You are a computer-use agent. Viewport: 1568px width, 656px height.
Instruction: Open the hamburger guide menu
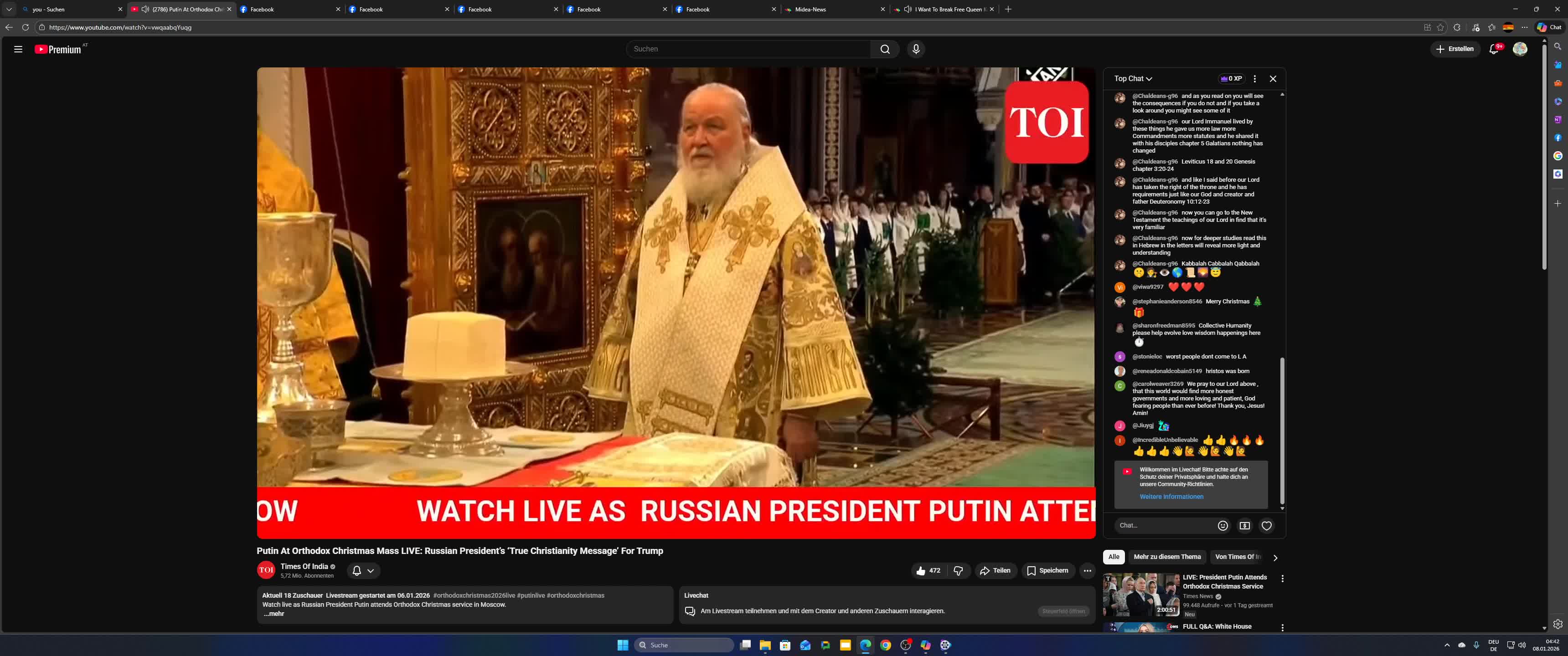(x=18, y=49)
